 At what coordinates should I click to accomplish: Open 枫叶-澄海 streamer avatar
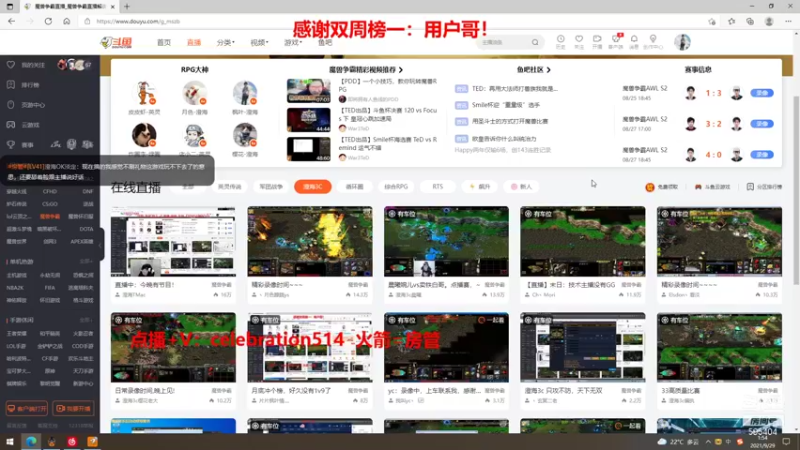(x=245, y=93)
